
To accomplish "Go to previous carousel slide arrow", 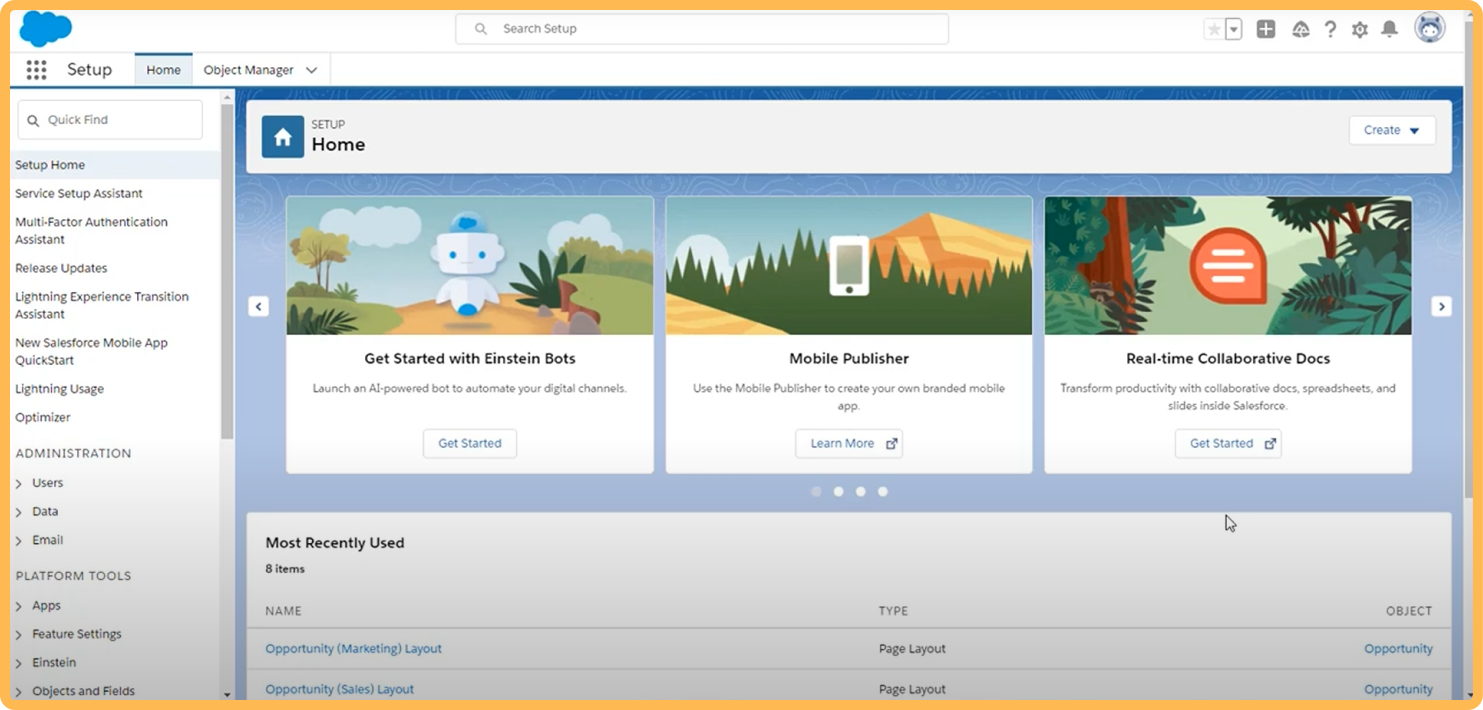I will click(259, 306).
